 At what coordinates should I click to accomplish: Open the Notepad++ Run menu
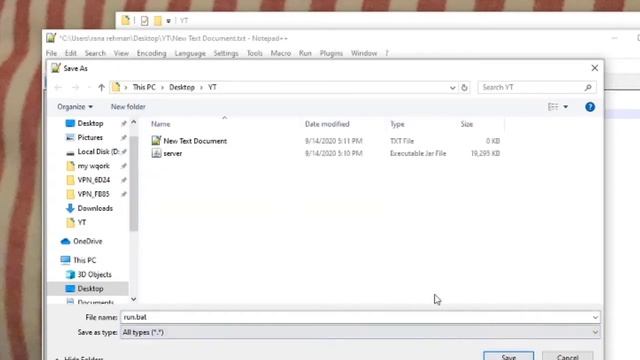tap(305, 53)
